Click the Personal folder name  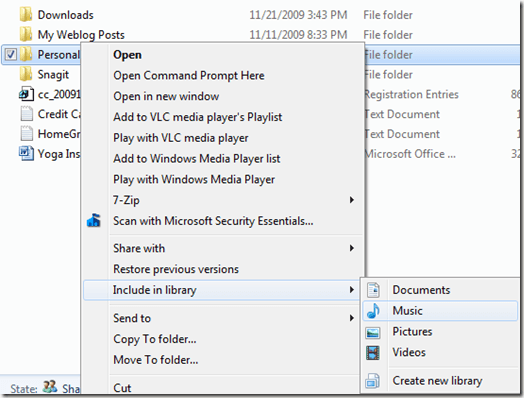59,54
